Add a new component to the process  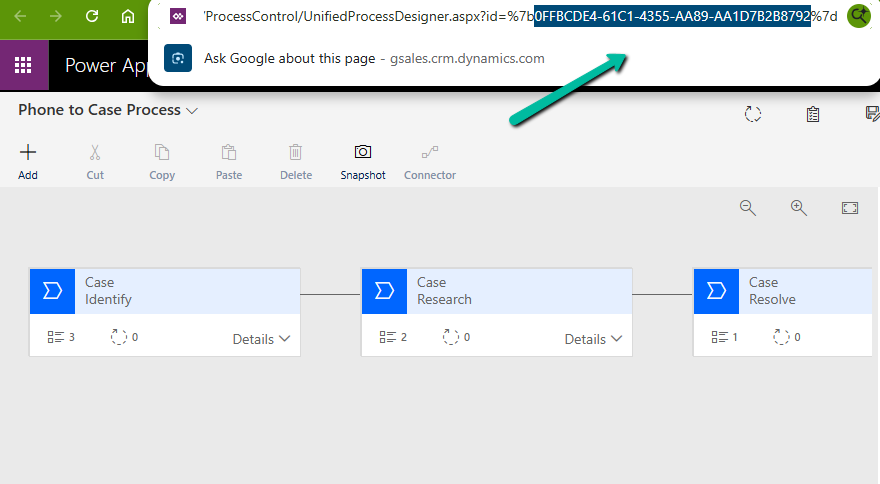click(28, 162)
